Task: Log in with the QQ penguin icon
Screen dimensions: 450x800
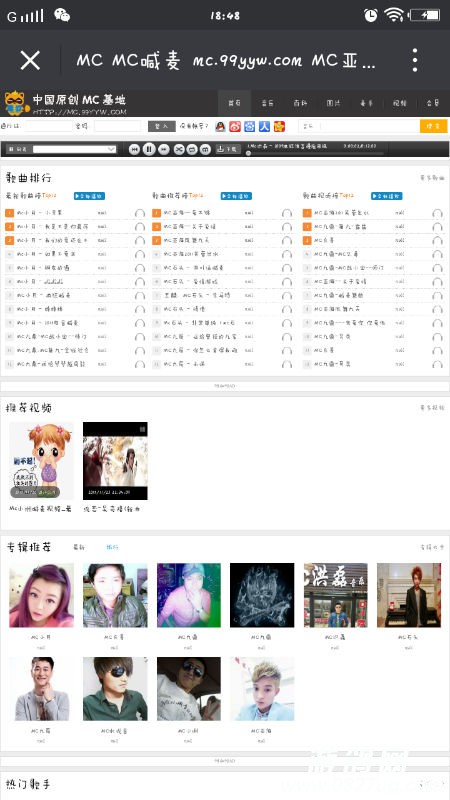Action: pos(220,126)
